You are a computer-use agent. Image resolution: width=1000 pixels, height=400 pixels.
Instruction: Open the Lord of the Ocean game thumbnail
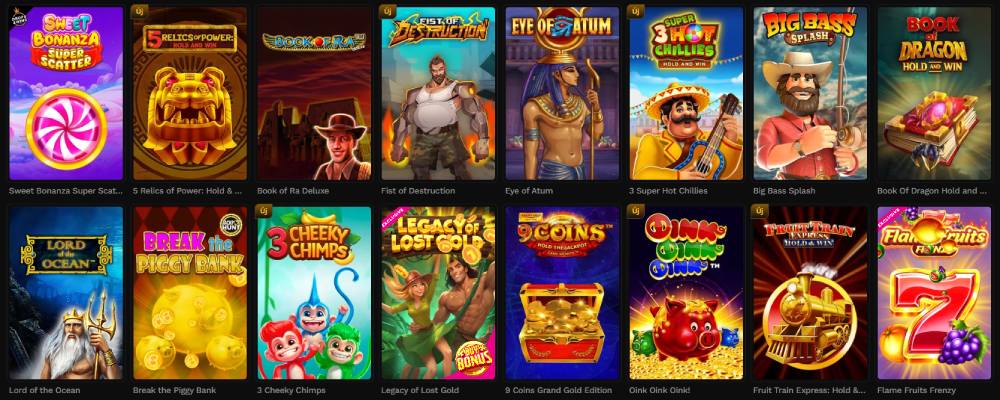pyautogui.click(x=66, y=293)
